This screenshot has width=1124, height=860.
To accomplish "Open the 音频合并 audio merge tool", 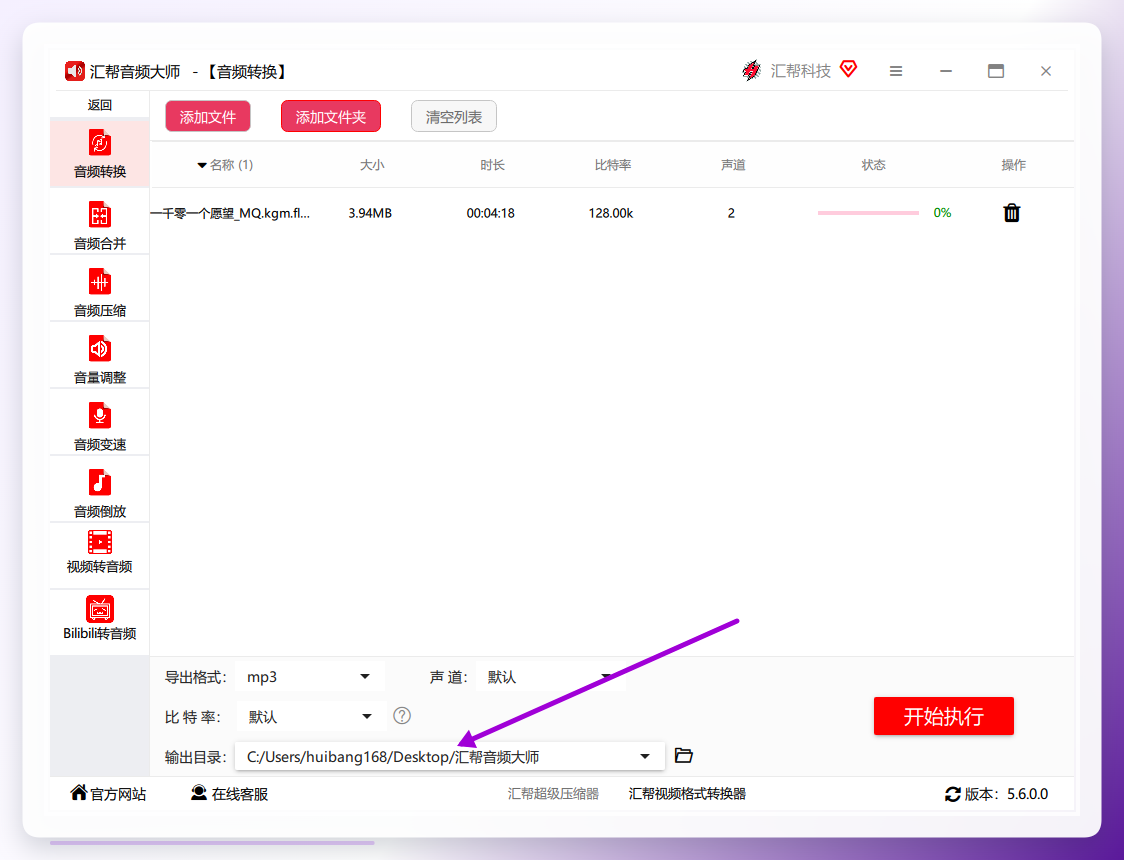I will tap(100, 225).
